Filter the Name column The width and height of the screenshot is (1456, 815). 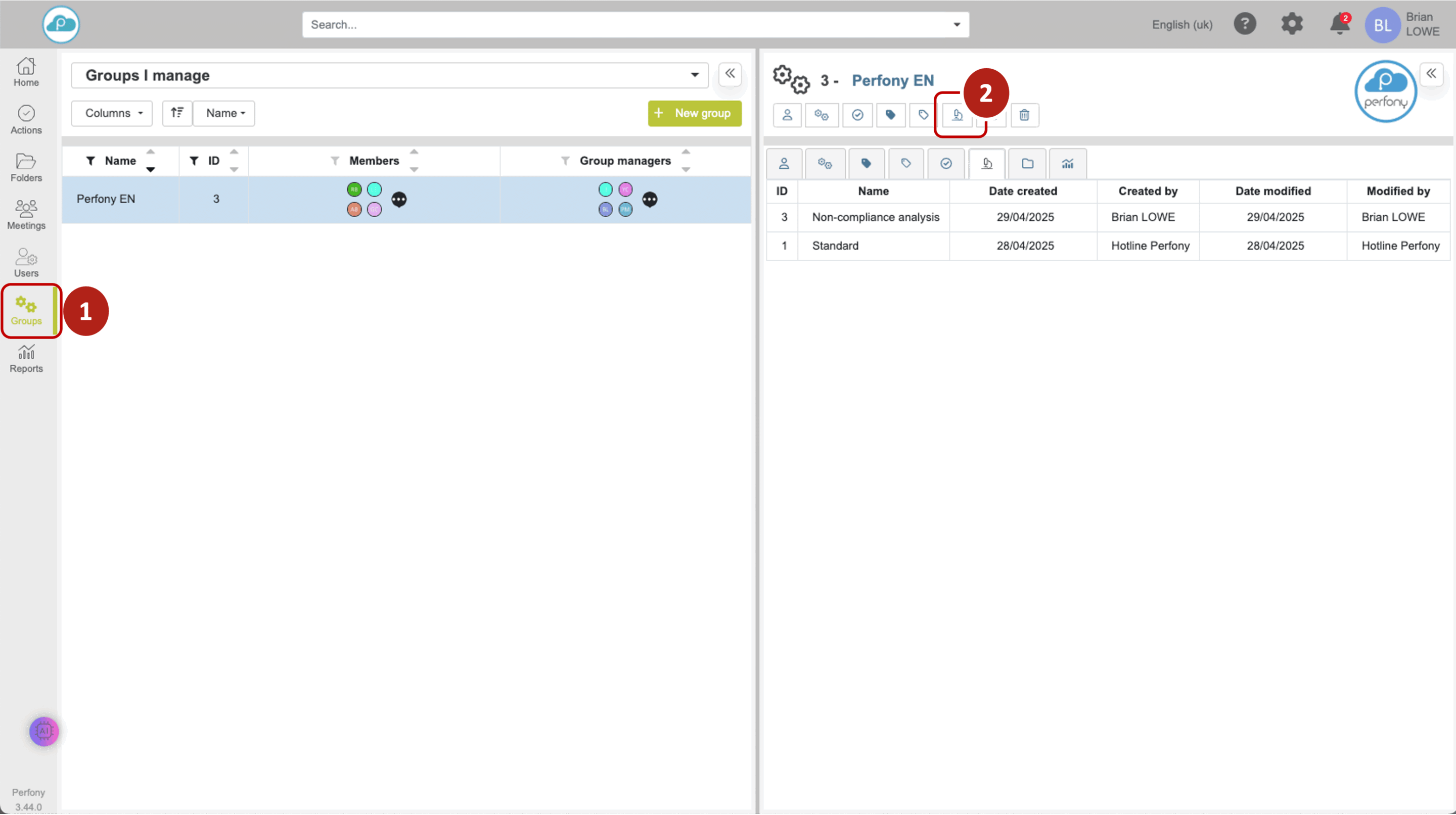[x=90, y=161]
